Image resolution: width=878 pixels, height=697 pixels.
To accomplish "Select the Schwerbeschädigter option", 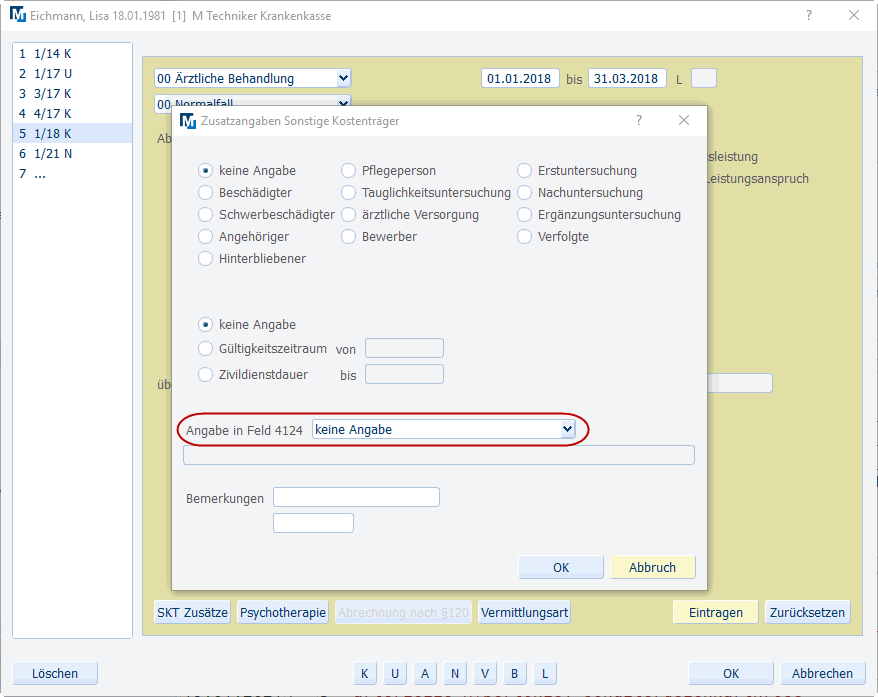I will (x=206, y=214).
